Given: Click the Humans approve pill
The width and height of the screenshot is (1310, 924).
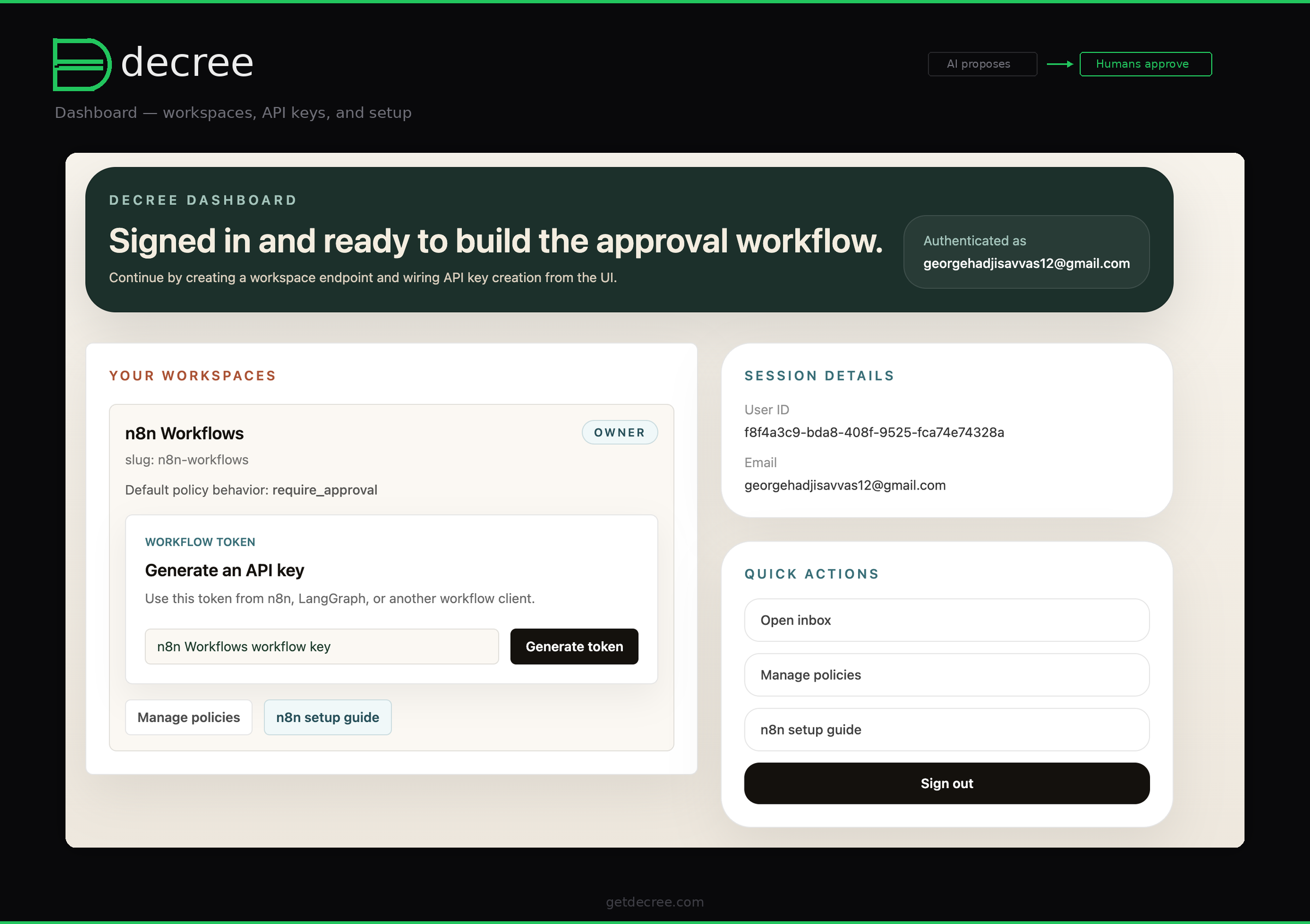Looking at the screenshot, I should tap(1146, 64).
